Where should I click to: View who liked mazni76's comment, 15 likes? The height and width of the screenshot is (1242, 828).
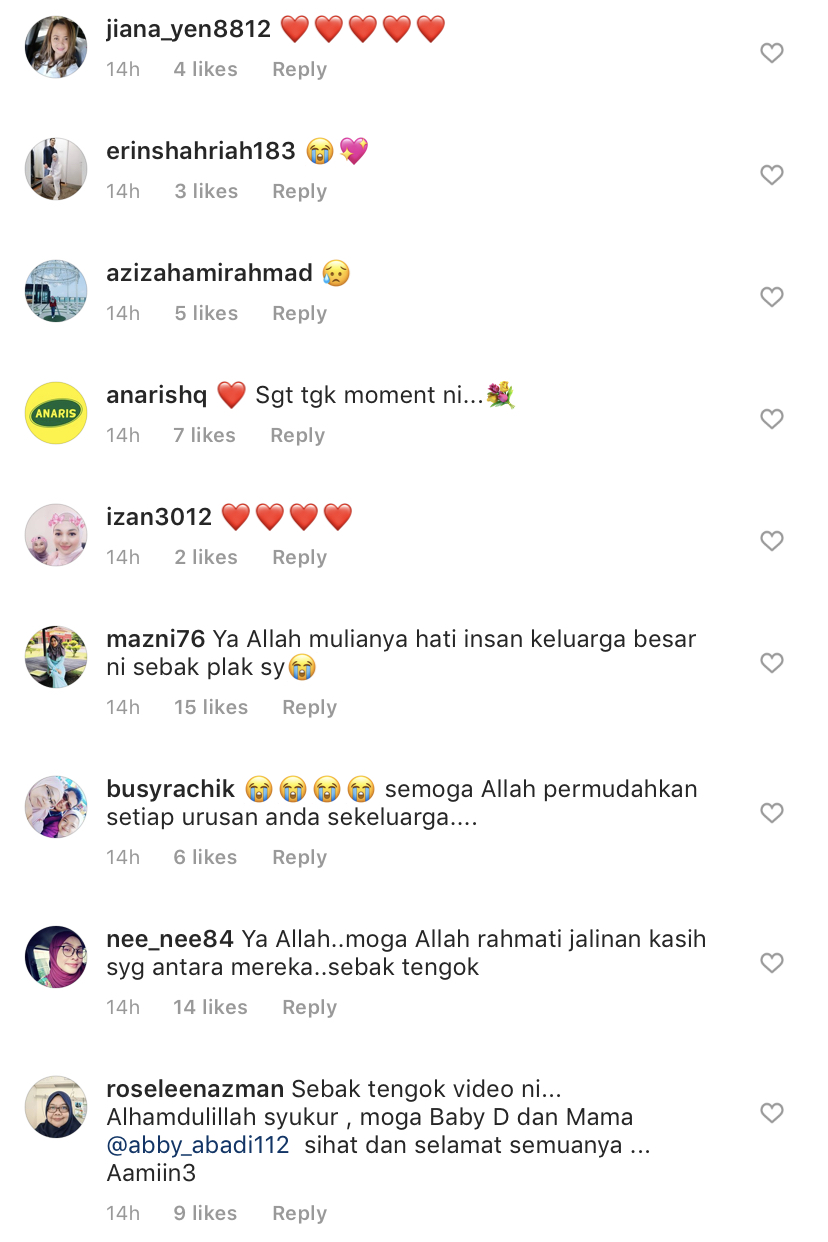211,707
